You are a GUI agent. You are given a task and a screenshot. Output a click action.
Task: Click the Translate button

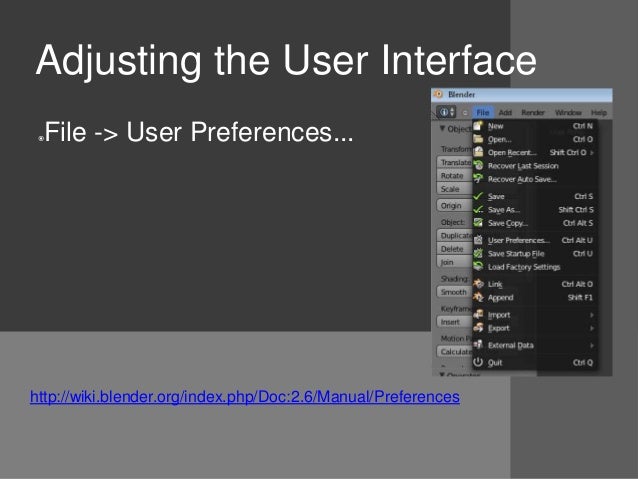coord(454,162)
